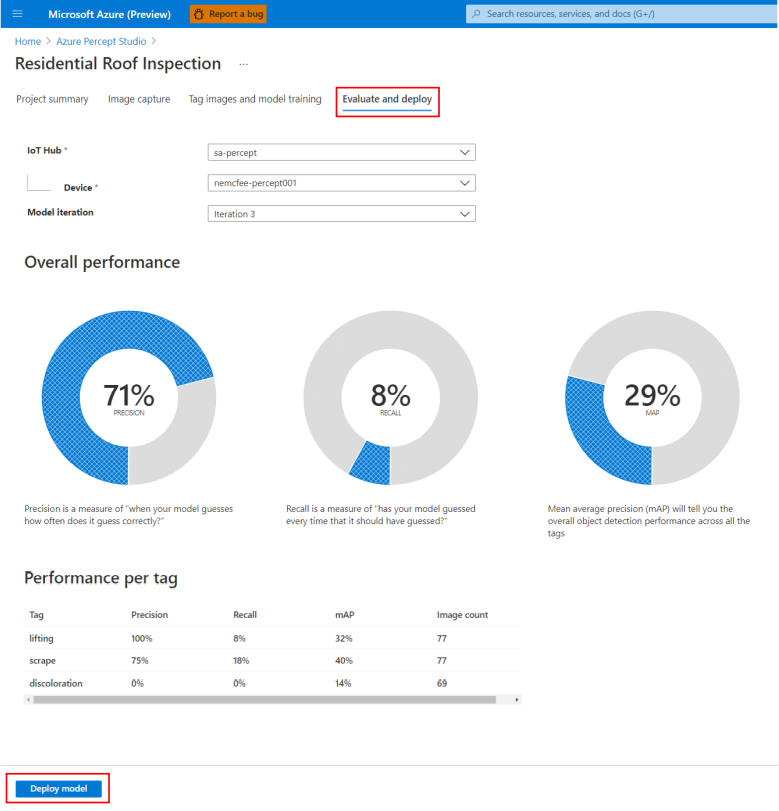Image resolution: width=779 pixels, height=811 pixels.
Task: Click the Tag column header
Action: (36, 614)
